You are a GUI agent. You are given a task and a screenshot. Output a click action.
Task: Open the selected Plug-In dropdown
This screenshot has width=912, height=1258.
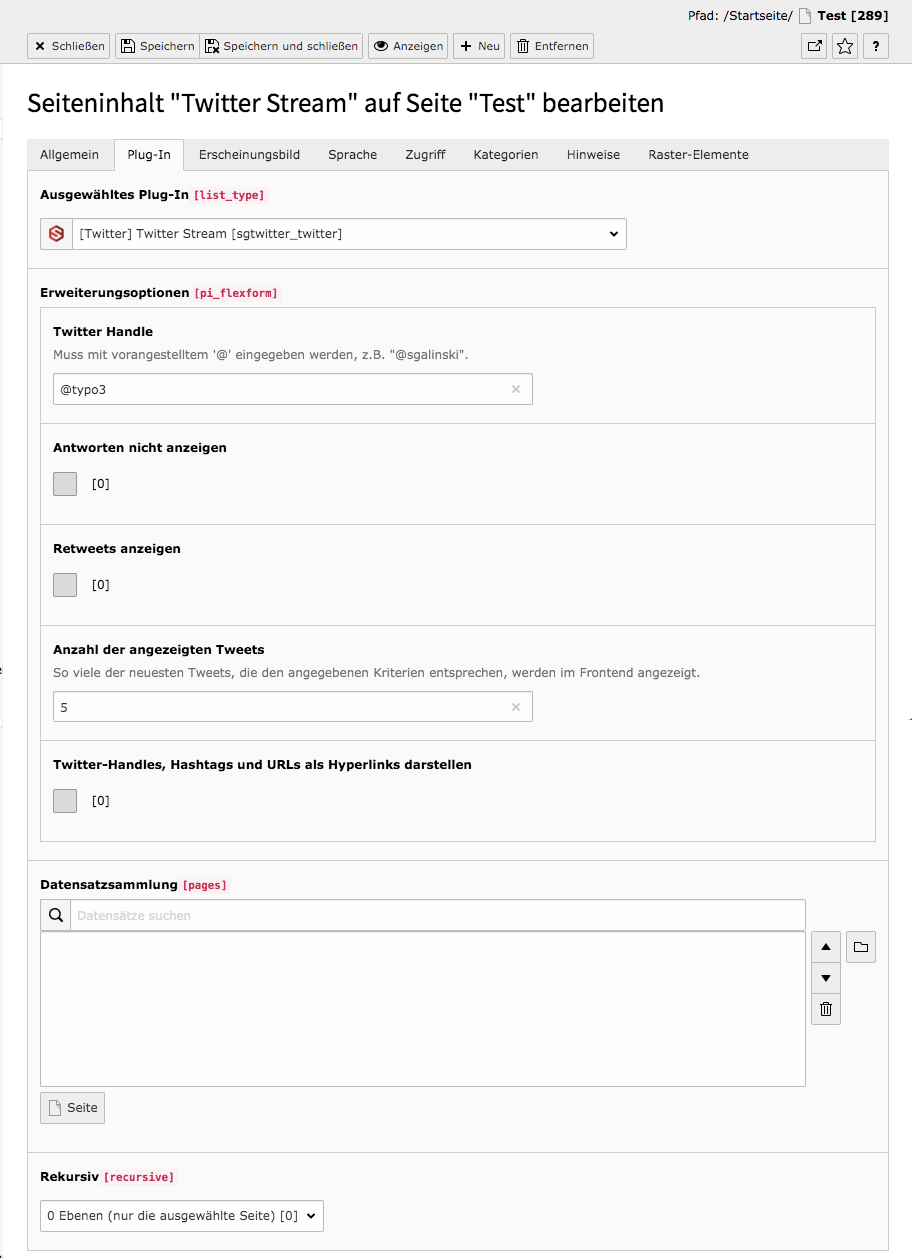(x=349, y=234)
